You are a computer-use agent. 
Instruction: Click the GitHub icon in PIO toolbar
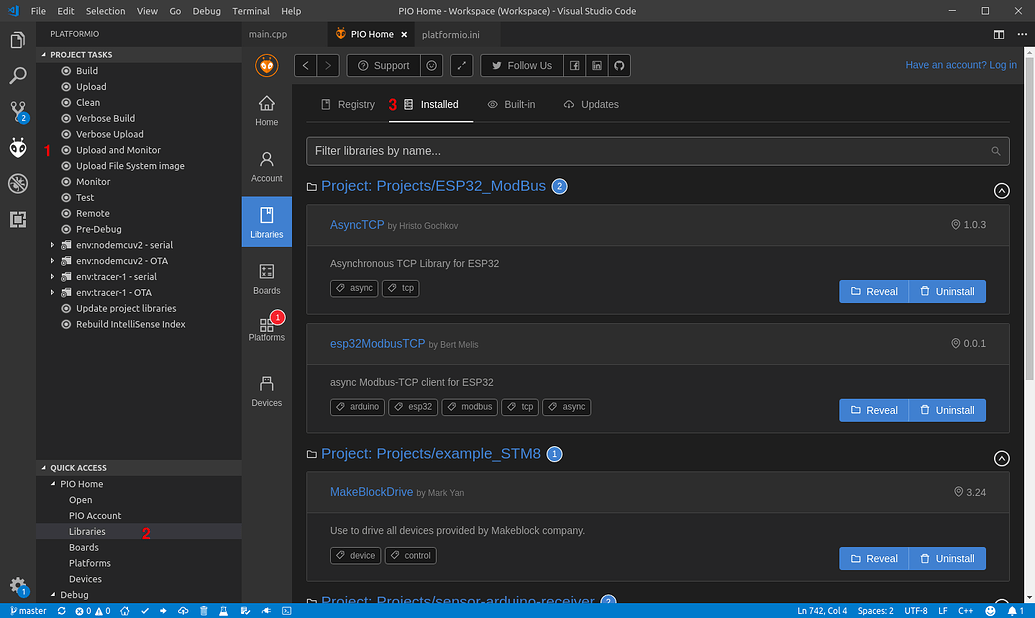click(x=619, y=66)
